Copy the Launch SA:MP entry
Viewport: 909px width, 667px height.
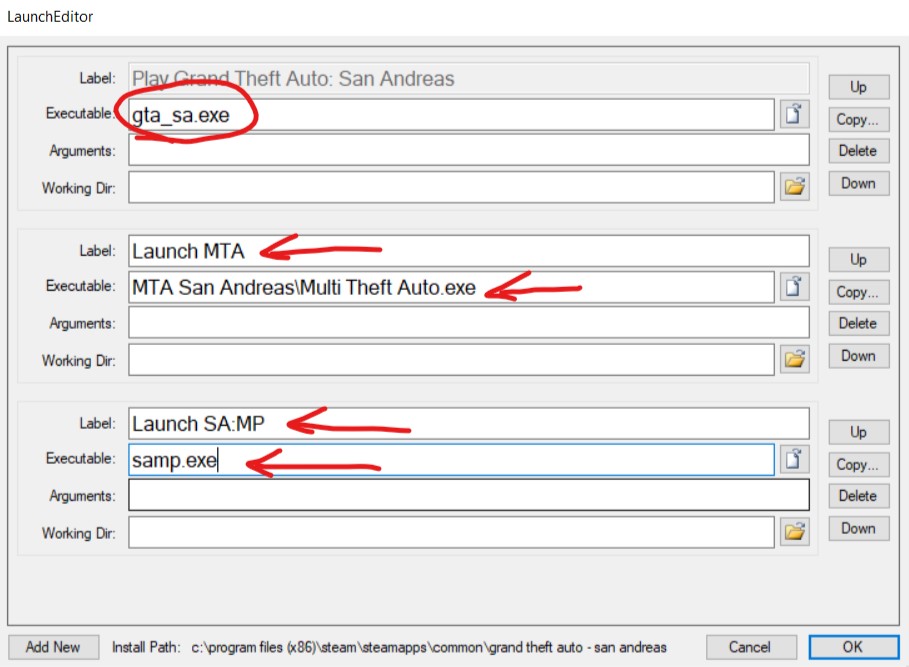[859, 465]
